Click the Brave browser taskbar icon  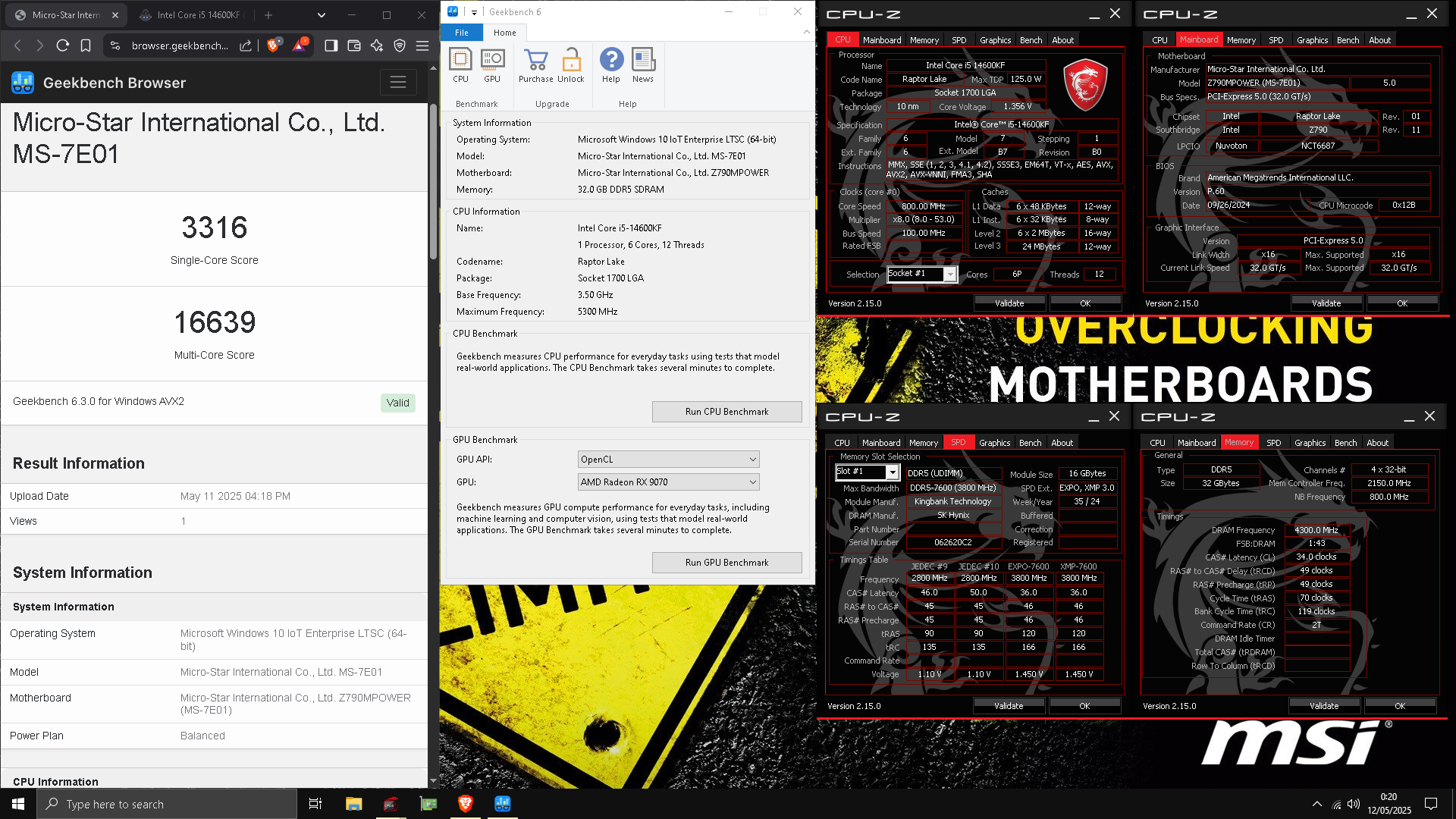tap(466, 804)
